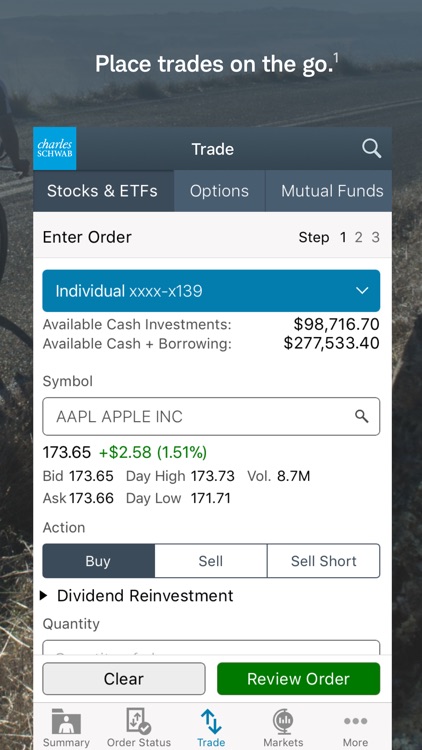Open the More dots menu

(x=355, y=721)
